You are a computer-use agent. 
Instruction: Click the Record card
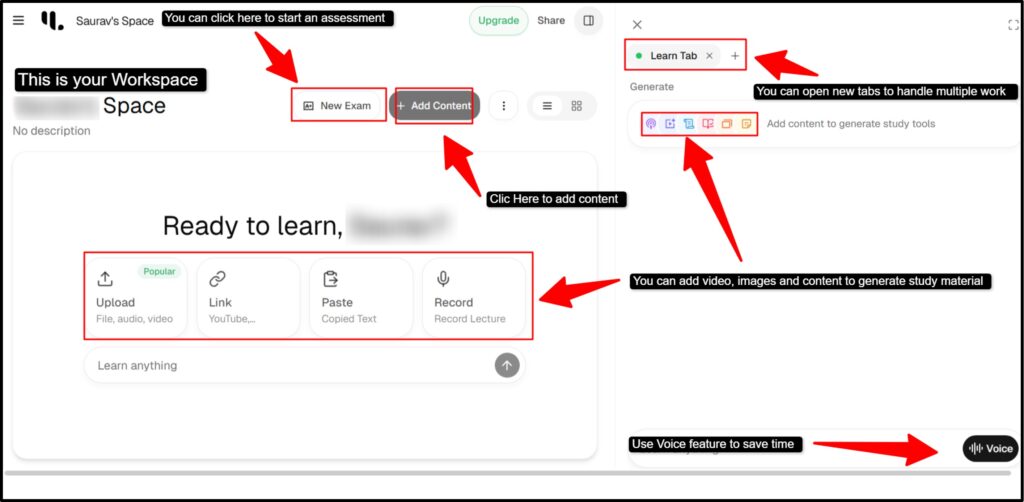(473, 297)
